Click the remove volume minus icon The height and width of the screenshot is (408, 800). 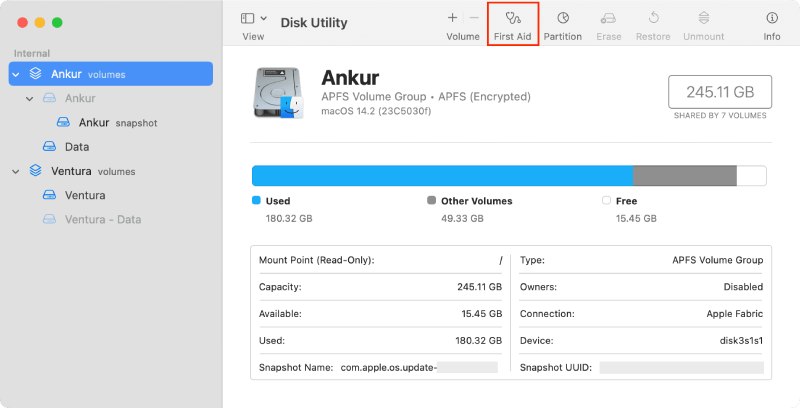[474, 18]
